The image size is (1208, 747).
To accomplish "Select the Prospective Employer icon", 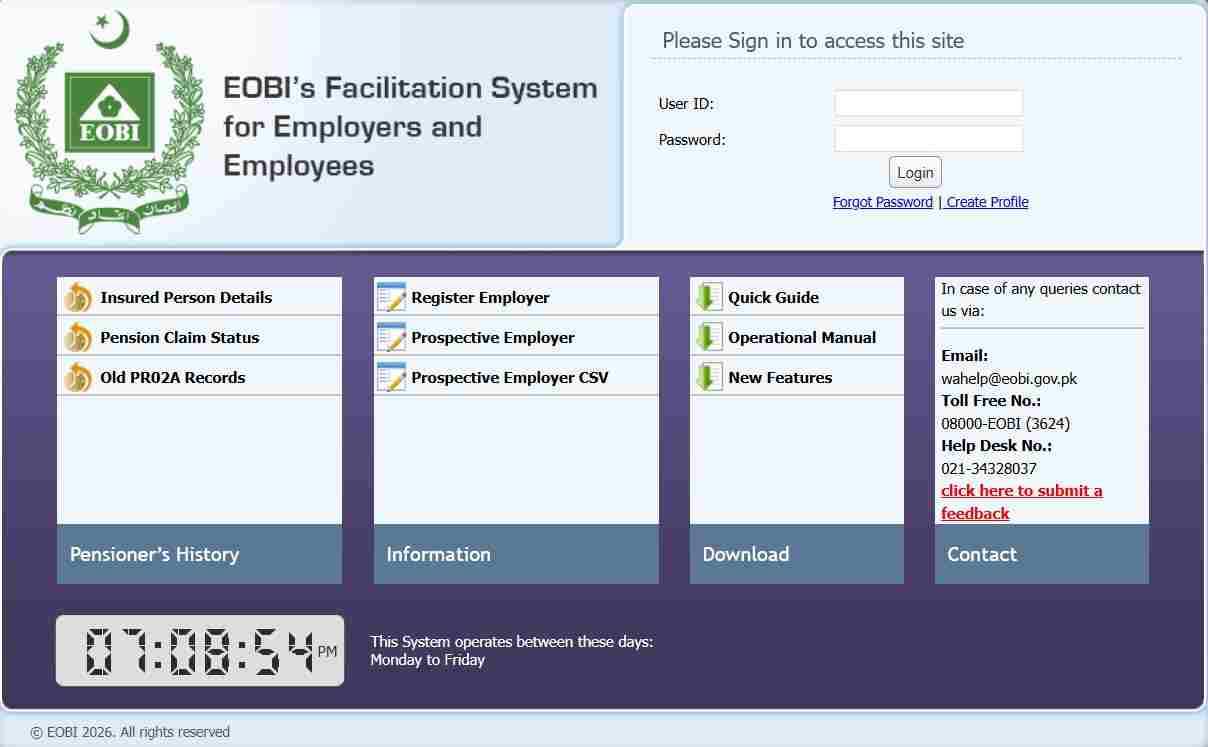I will tap(393, 337).
